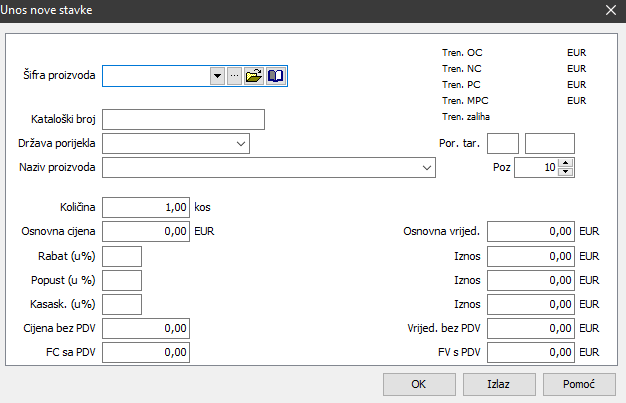
Task: Click the book lookup icon
Action: 276,76
